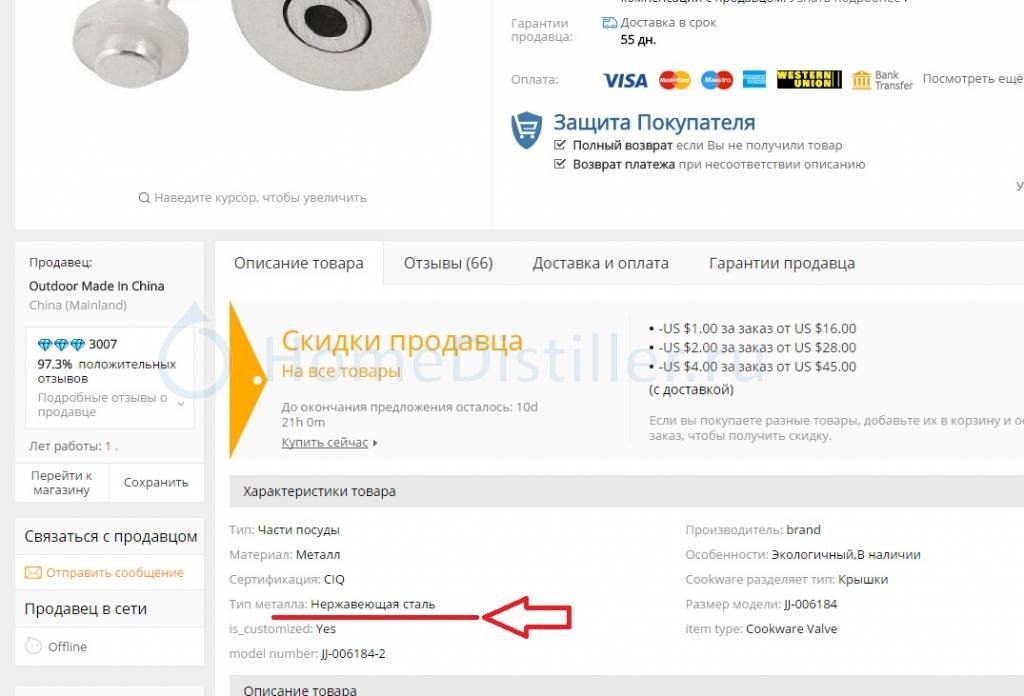Expand Подробные отзывы о продавце chevron

pos(181,404)
